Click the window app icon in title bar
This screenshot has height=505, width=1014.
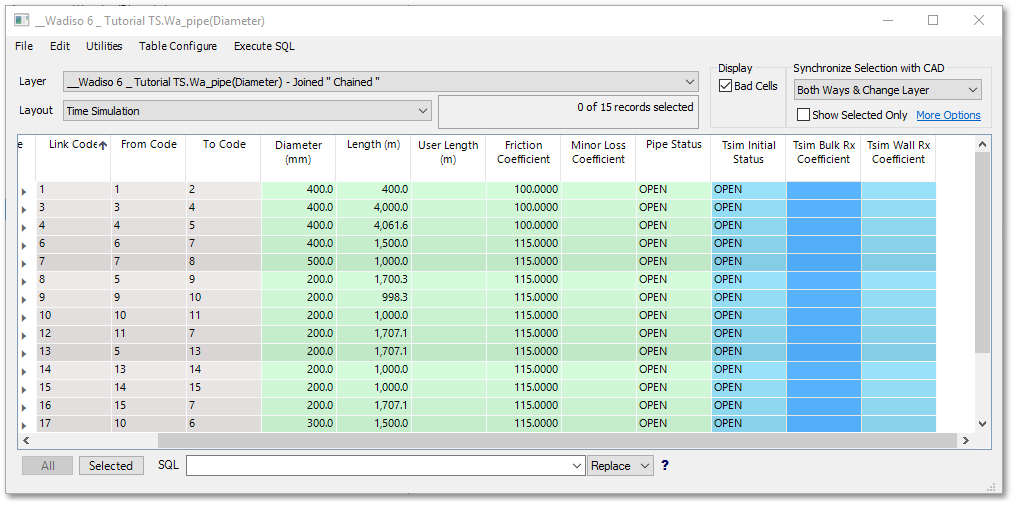tap(21, 20)
